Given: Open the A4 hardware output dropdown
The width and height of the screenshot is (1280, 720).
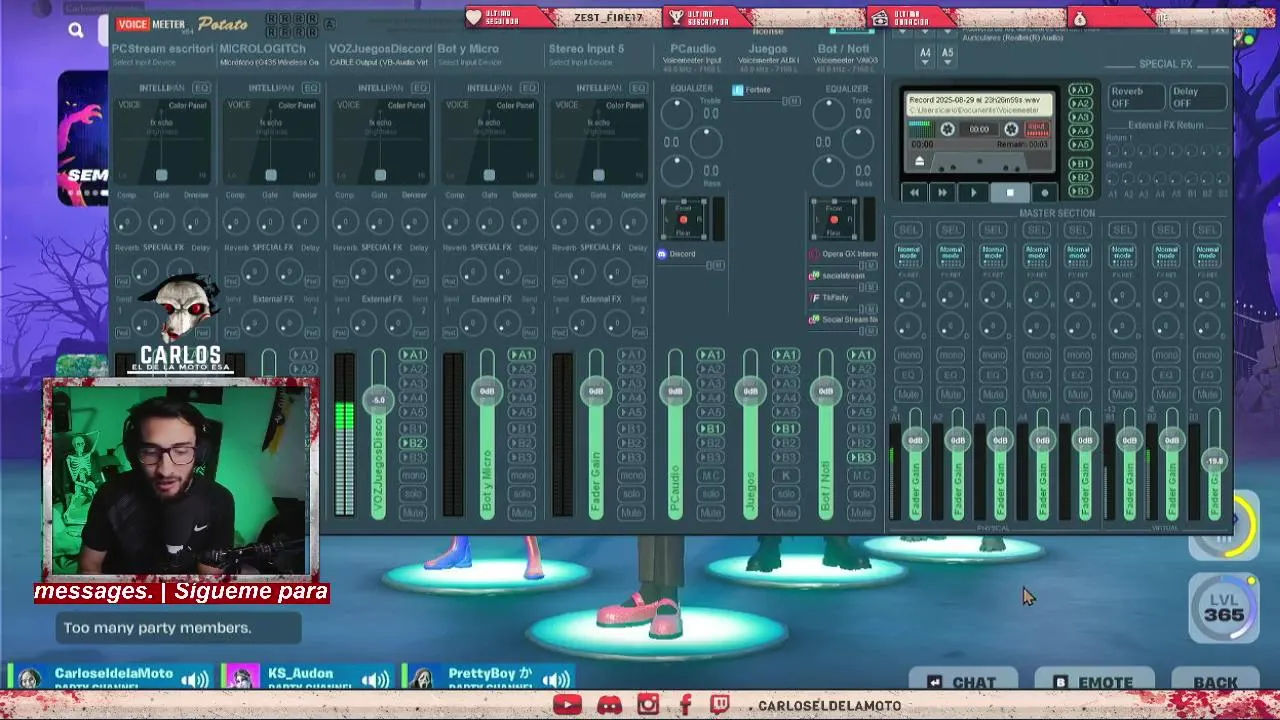Looking at the screenshot, I should pos(925,53).
